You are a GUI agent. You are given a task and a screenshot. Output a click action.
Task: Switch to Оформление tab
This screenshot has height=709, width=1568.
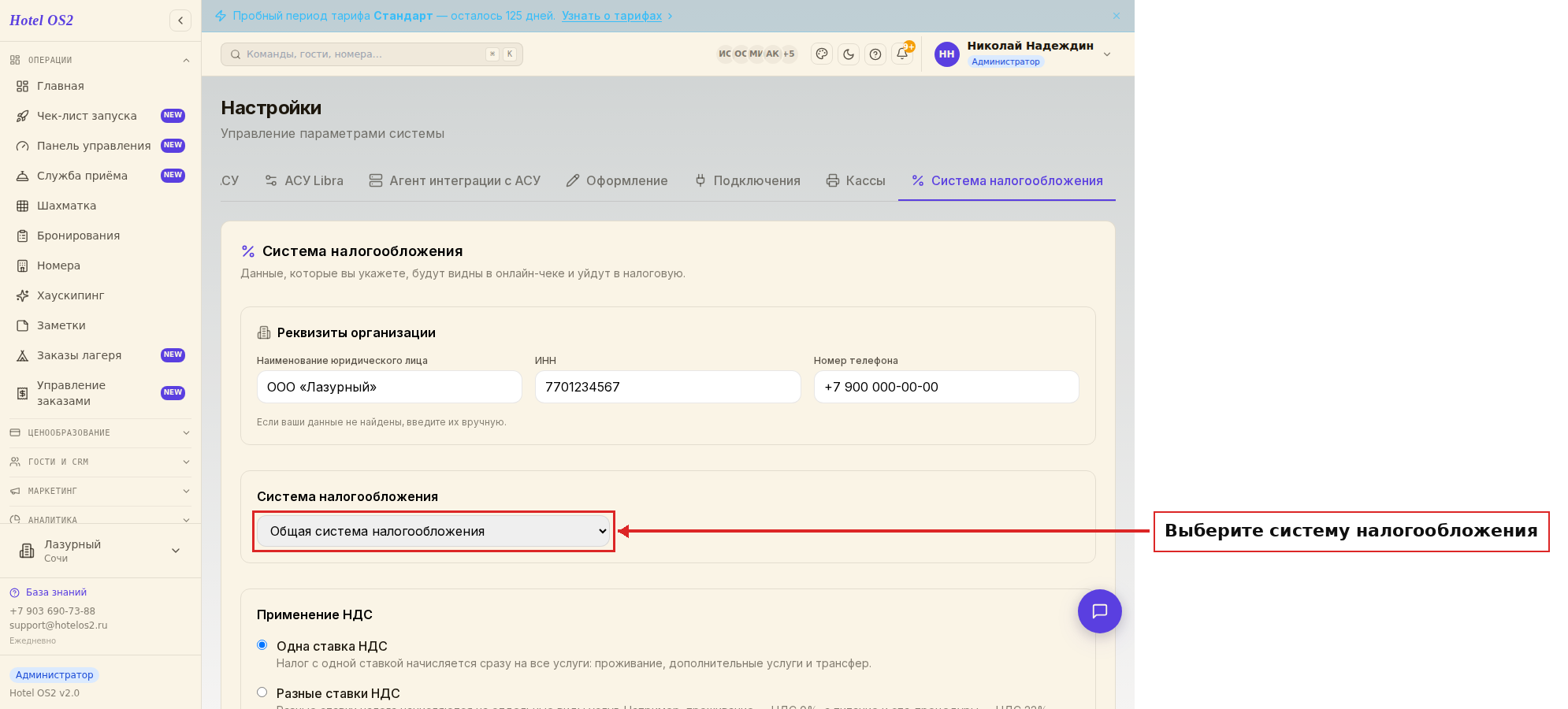(x=617, y=180)
